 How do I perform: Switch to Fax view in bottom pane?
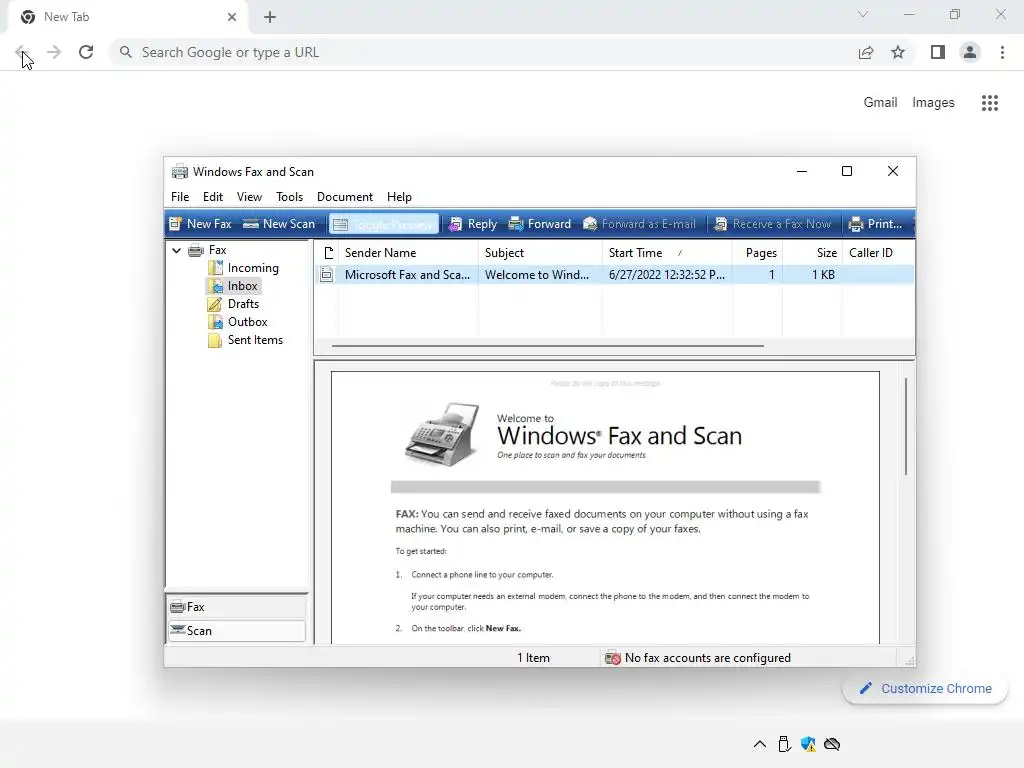pyautogui.click(x=236, y=607)
